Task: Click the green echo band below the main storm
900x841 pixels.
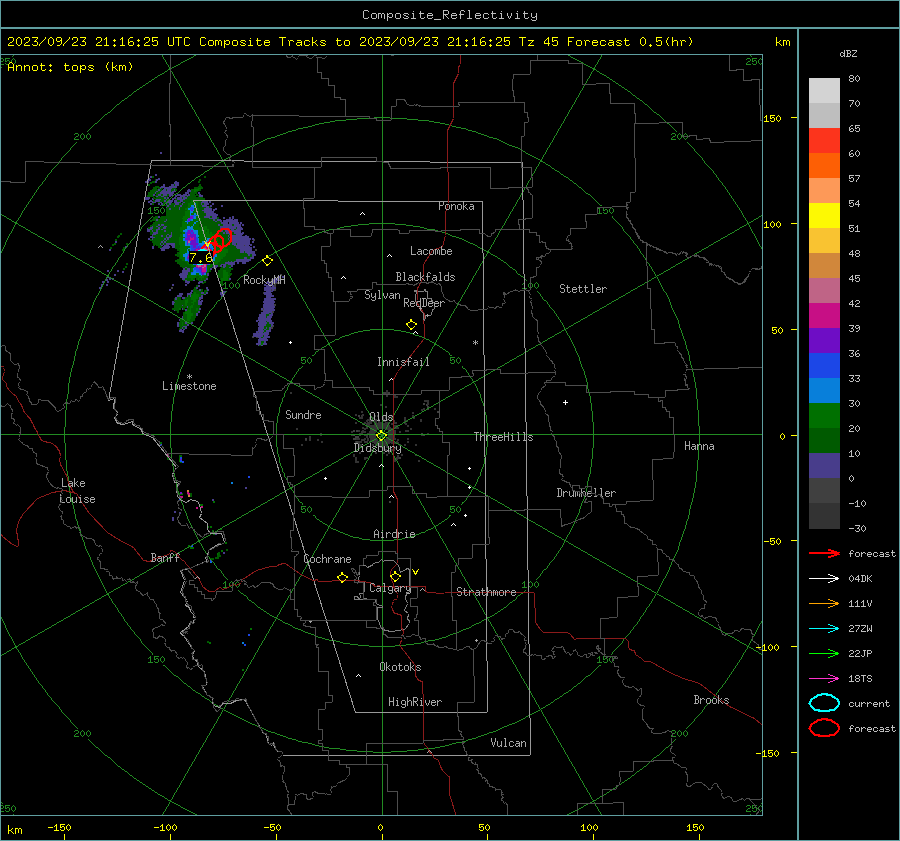Action: click(x=189, y=308)
